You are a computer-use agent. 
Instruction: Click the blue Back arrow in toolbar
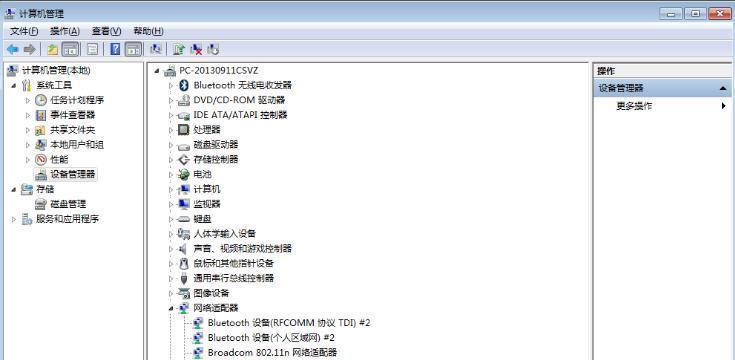(13, 49)
